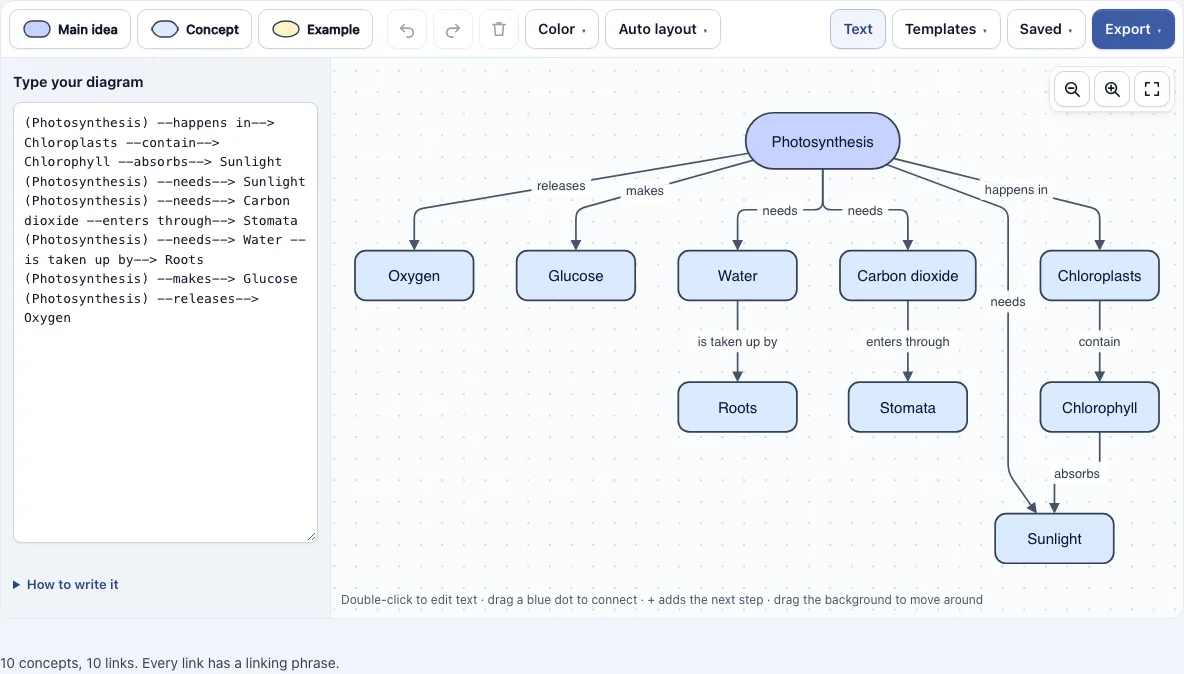Open the Export dropdown
Screen dimensions: 1184x674
pos(1133,29)
